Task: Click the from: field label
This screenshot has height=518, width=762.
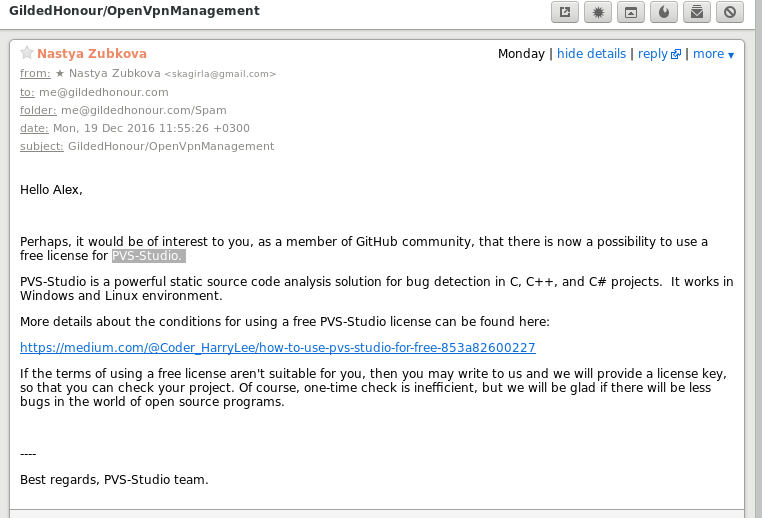Action: pos(35,74)
